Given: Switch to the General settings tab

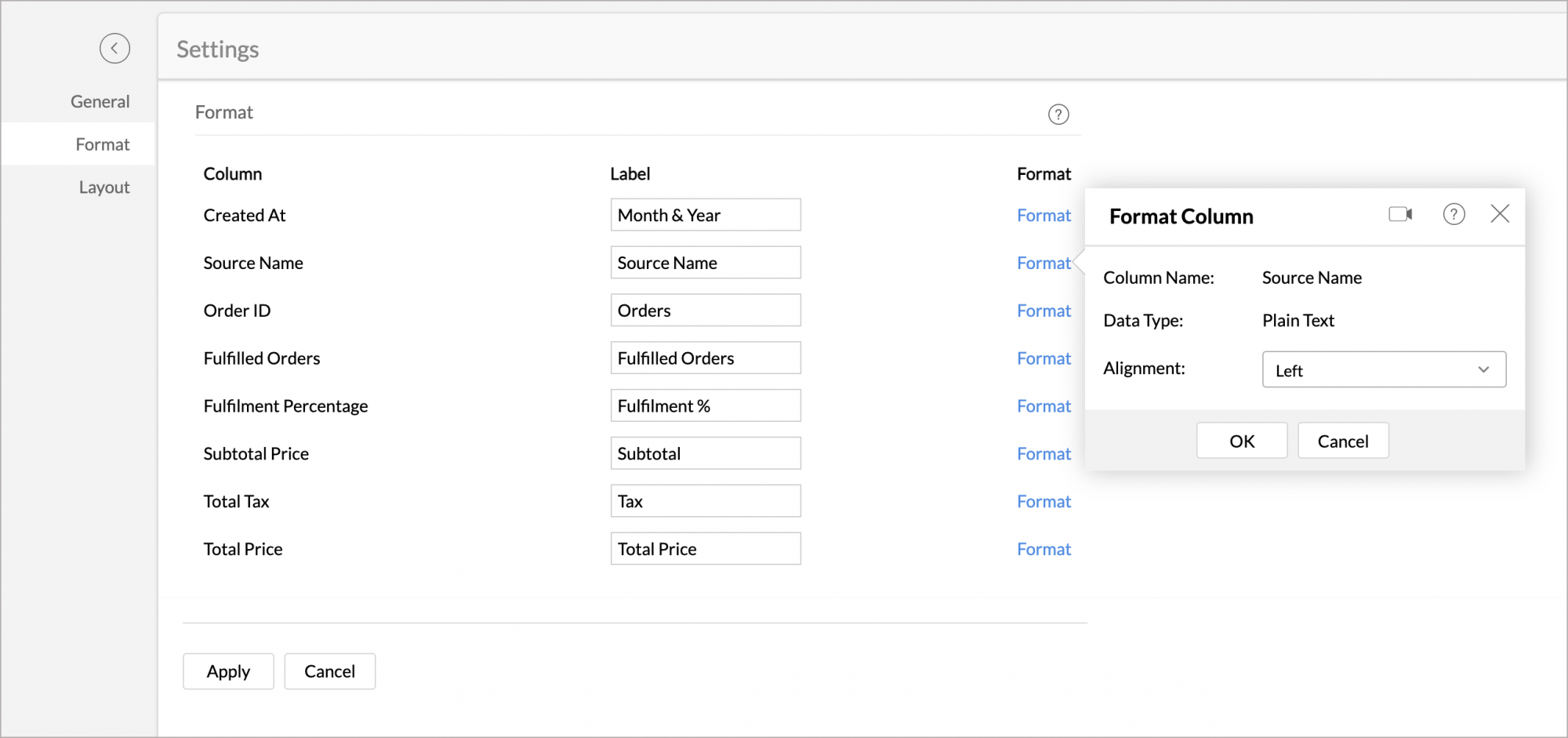Looking at the screenshot, I should pyautogui.click(x=100, y=102).
